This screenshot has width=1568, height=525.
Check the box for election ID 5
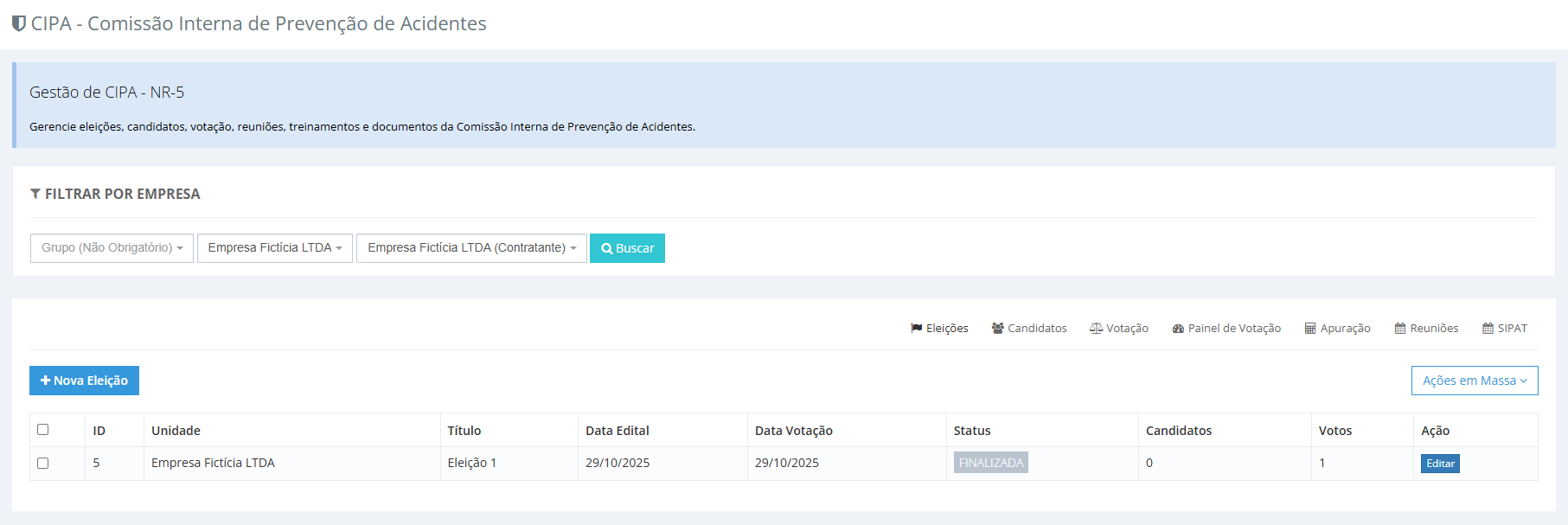coord(42,463)
